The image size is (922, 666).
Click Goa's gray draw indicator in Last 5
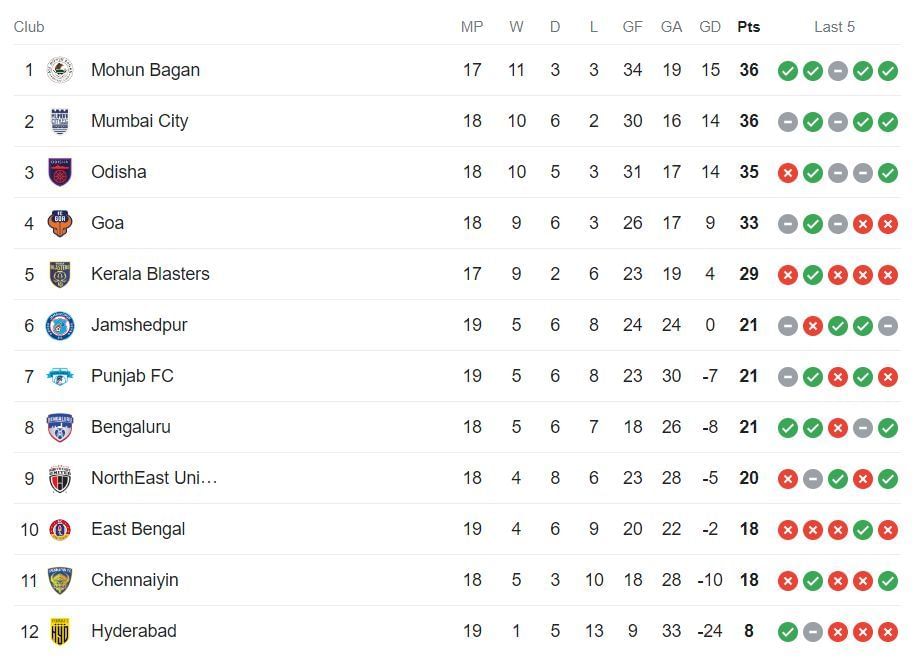tap(787, 223)
